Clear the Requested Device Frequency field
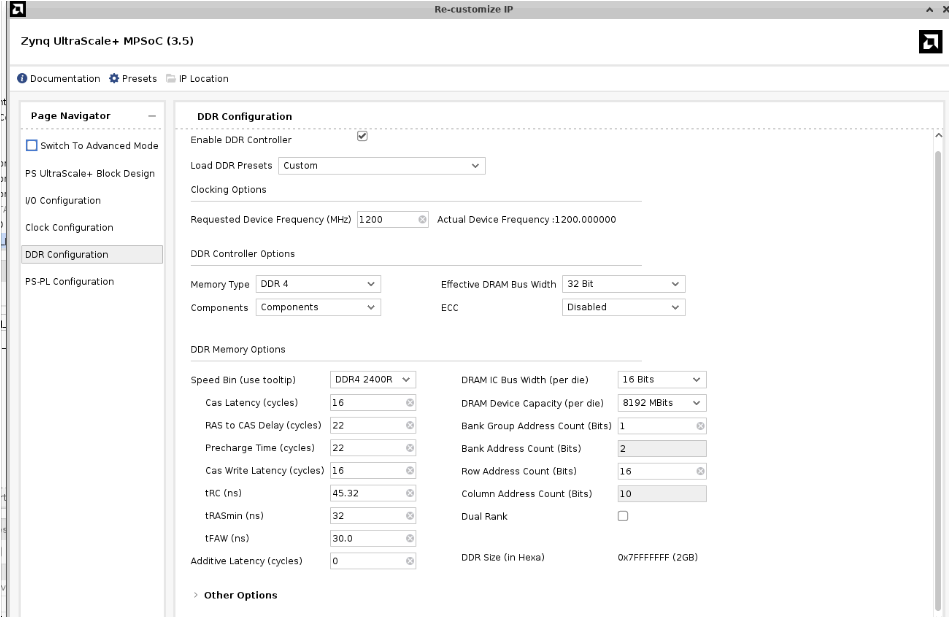This screenshot has height=618, width=950. (x=422, y=220)
